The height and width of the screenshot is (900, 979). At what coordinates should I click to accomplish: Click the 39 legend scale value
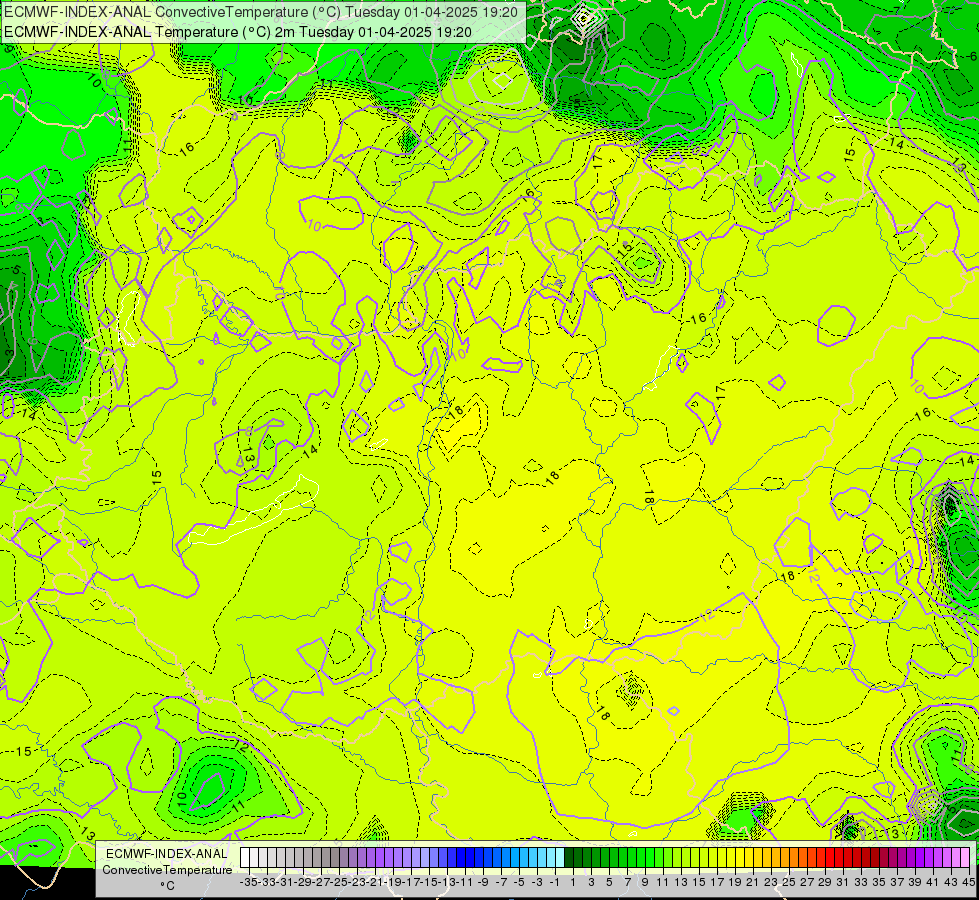(915, 882)
